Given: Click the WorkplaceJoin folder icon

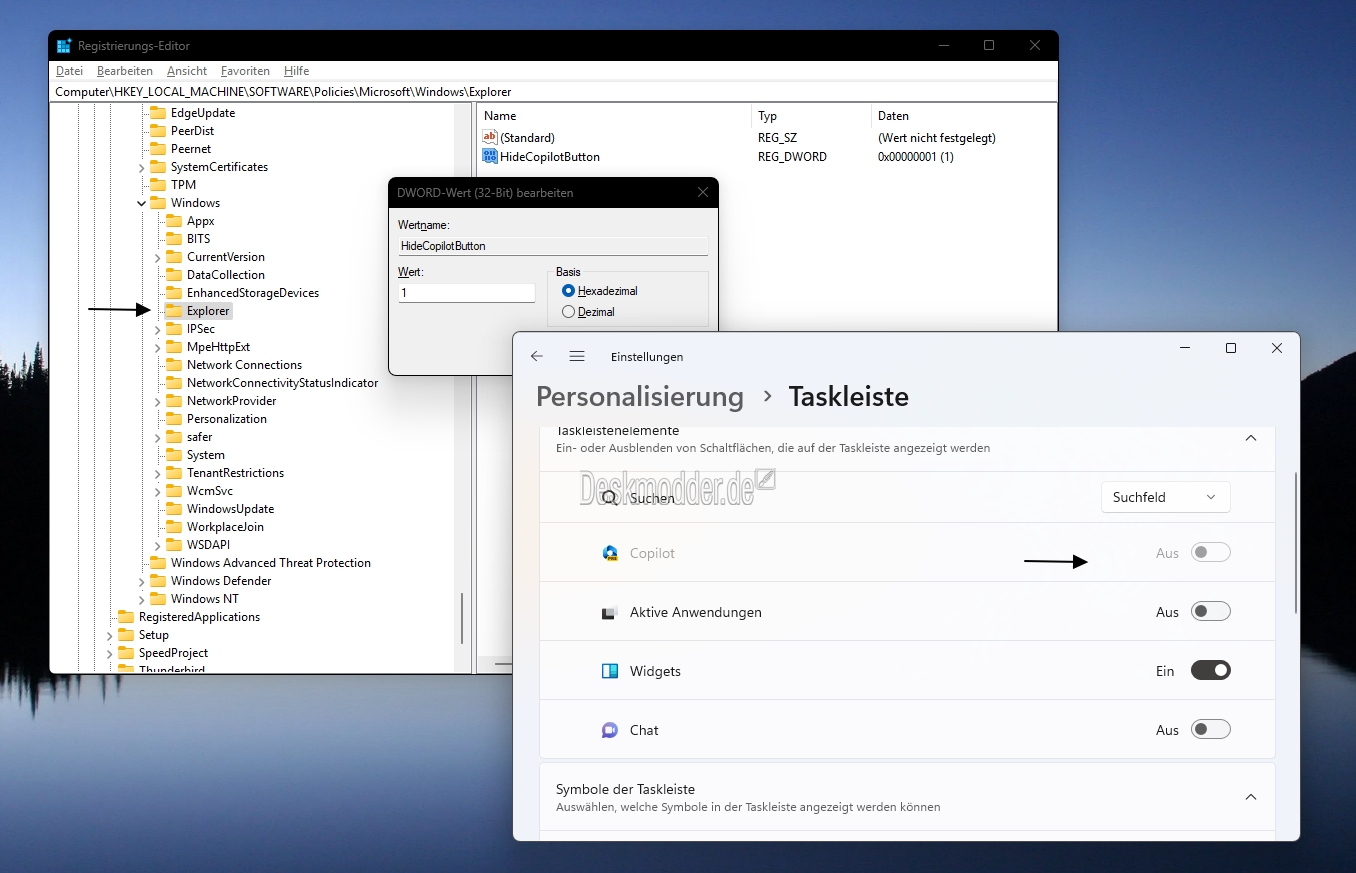Looking at the screenshot, I should [174, 527].
